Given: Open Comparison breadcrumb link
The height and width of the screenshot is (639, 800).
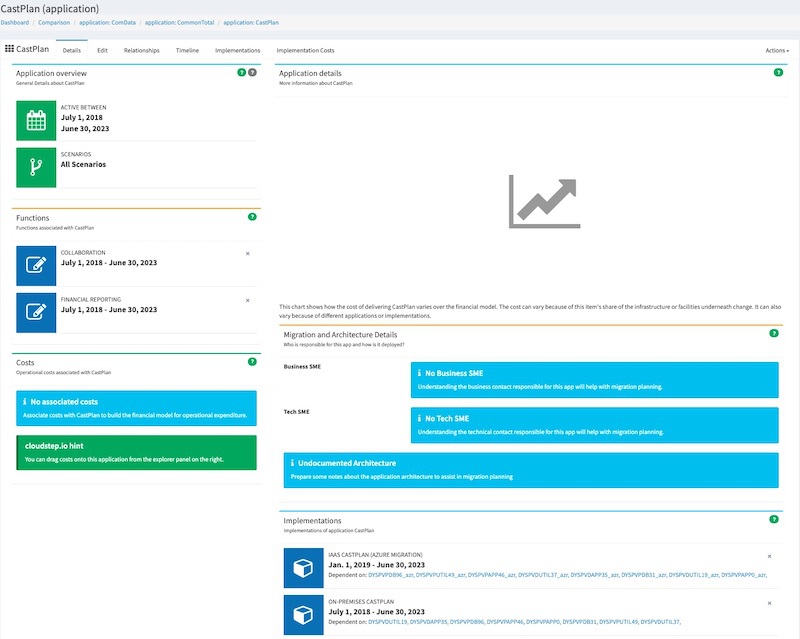Looking at the screenshot, I should pos(54,22).
